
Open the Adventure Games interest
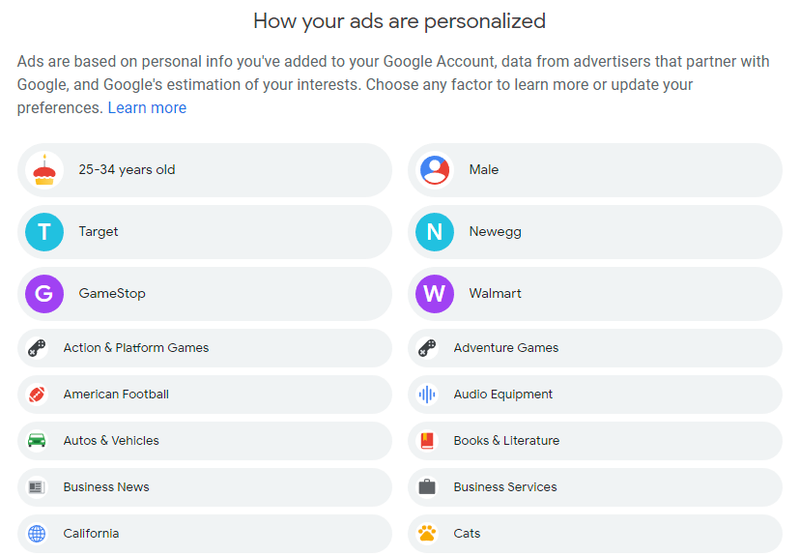coord(595,348)
